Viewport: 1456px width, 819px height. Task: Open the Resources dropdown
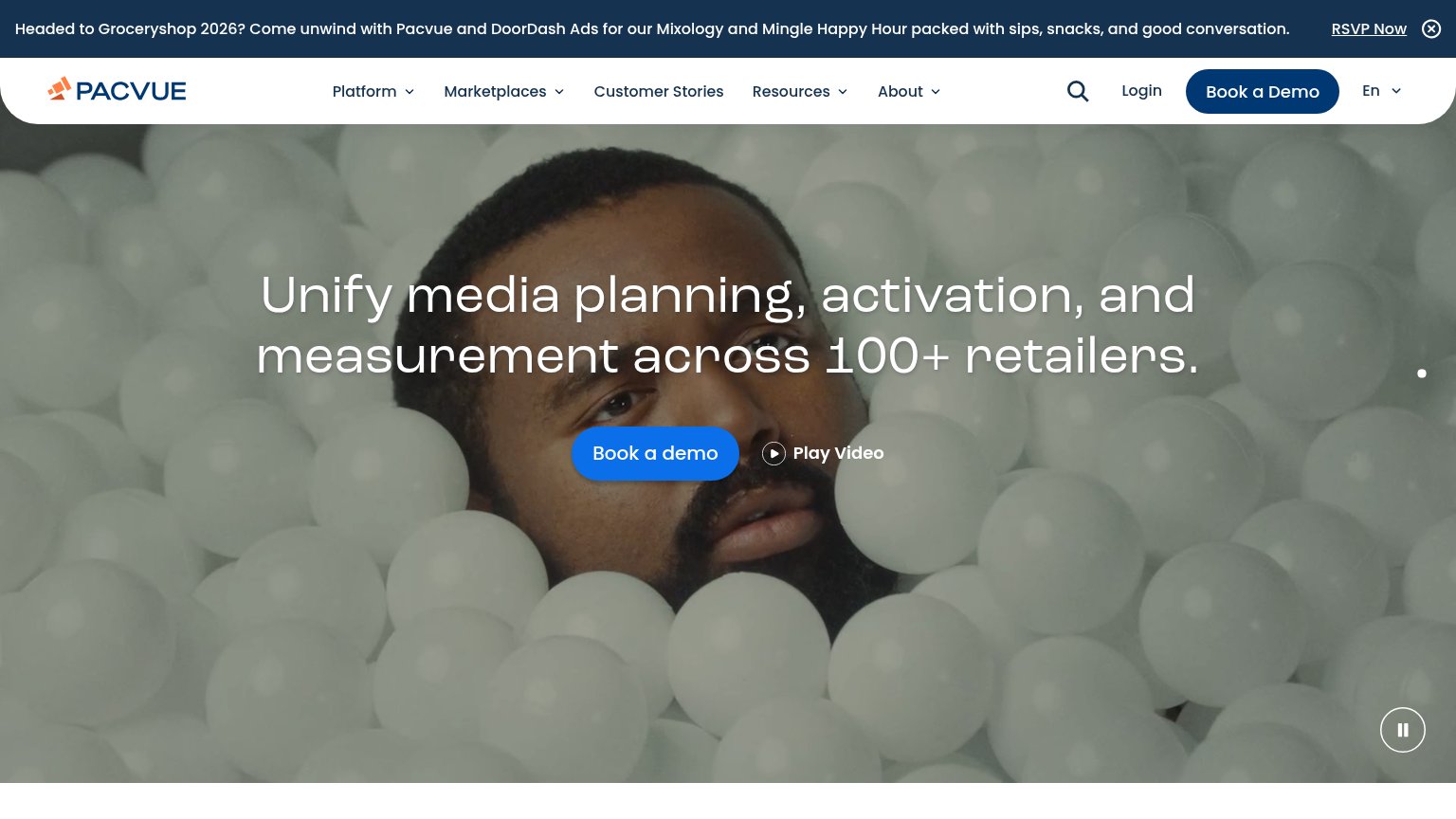pos(800,91)
